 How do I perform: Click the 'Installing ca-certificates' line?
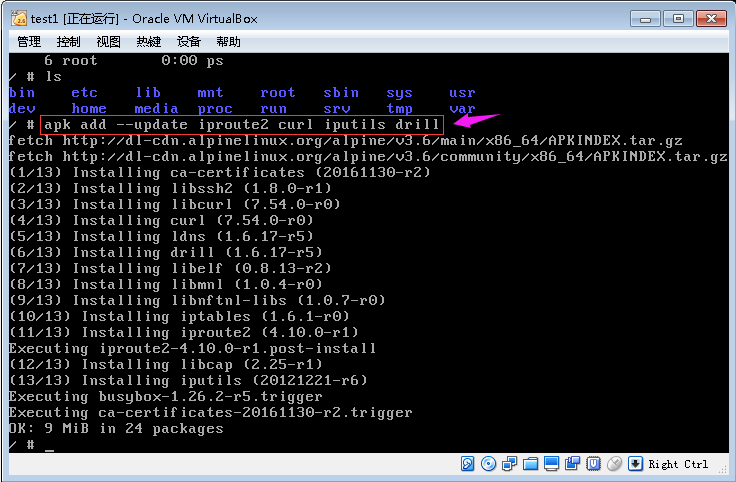(220, 173)
